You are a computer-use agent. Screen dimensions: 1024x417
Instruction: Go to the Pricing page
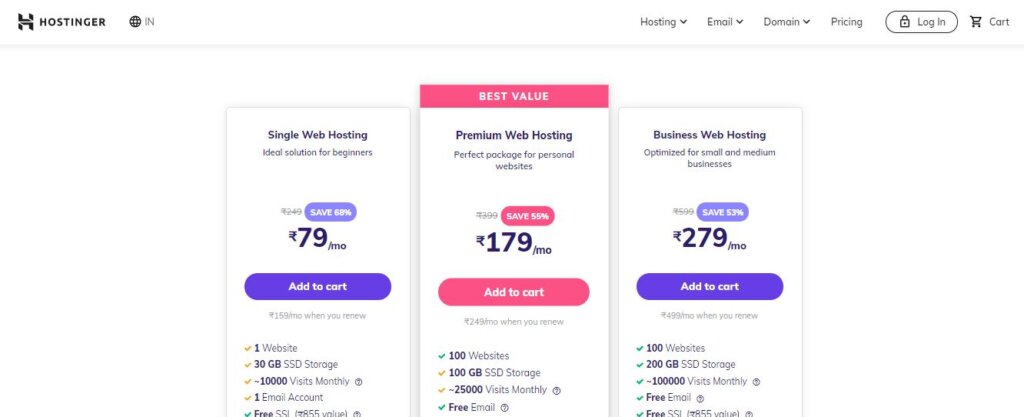(x=846, y=22)
